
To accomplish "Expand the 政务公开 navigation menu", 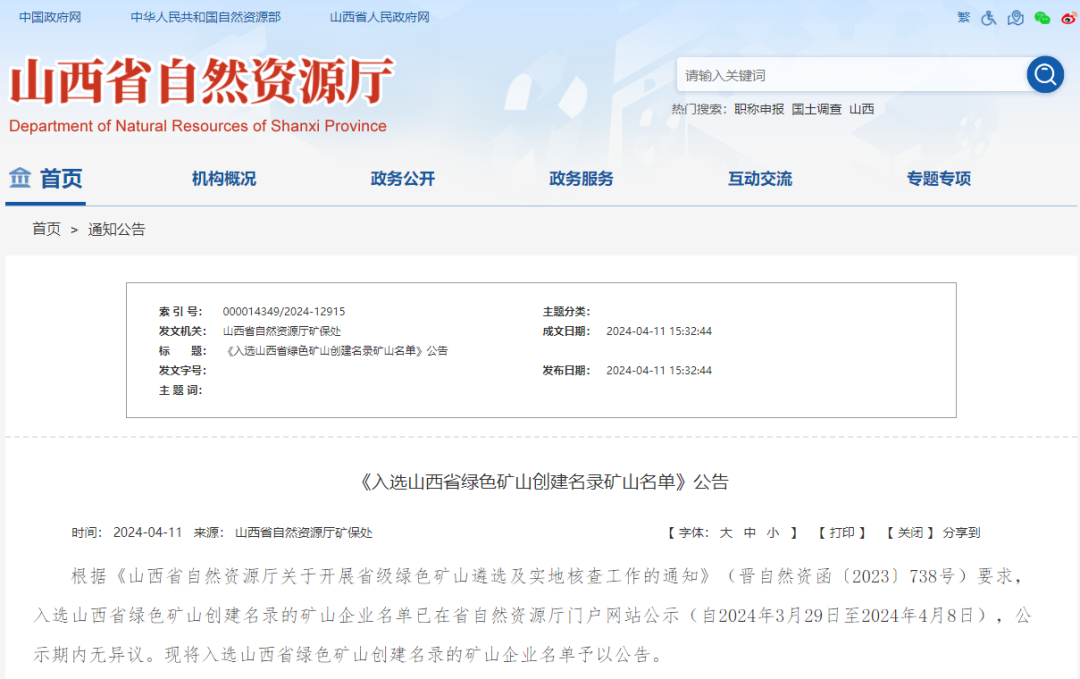I will (403, 179).
